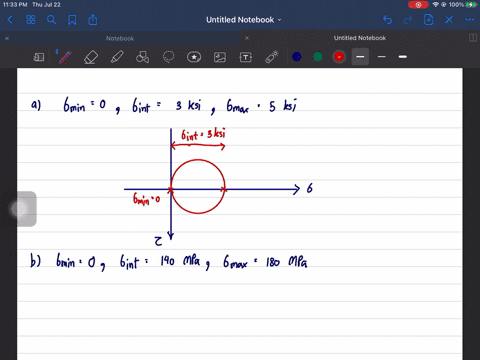Choose the red pen color

pos(339,57)
